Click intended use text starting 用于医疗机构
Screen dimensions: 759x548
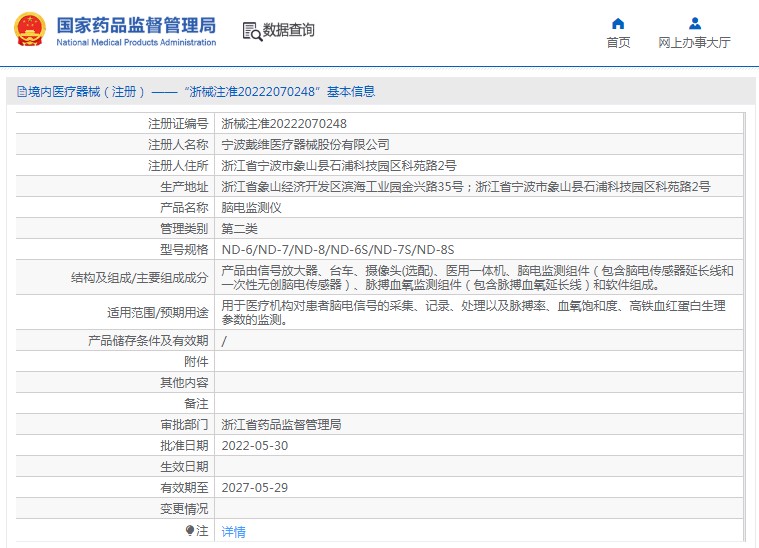tap(473, 313)
